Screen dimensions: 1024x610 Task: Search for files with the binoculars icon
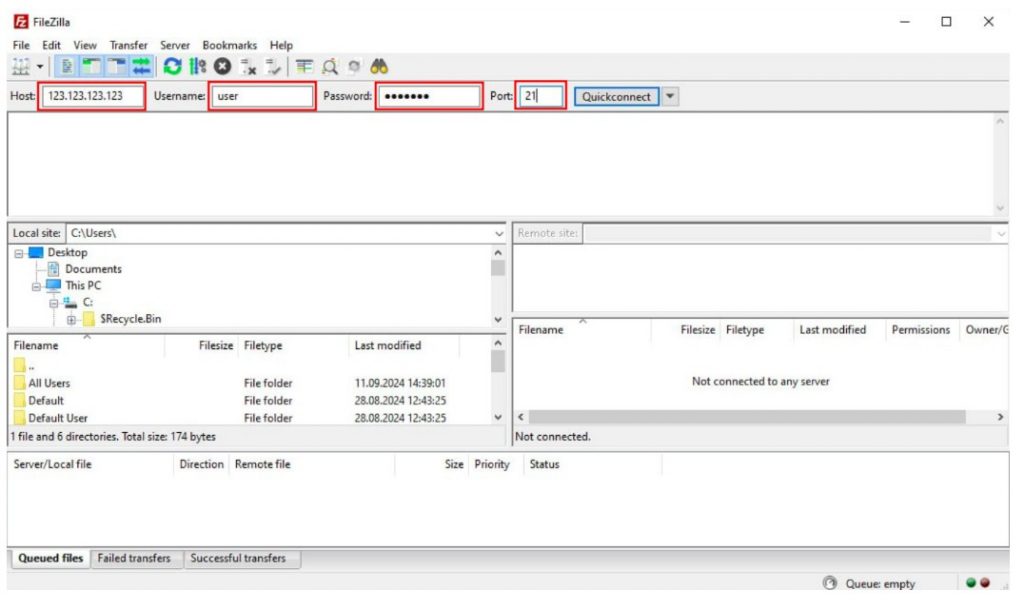(379, 67)
